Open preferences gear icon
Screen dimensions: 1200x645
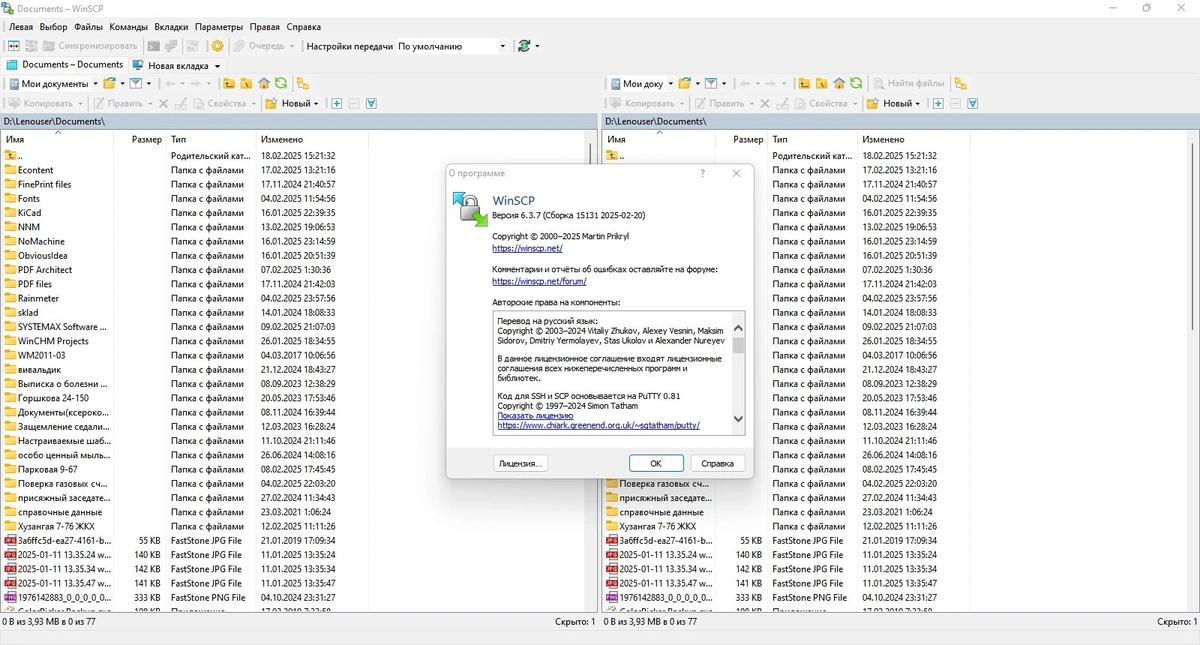(x=217, y=46)
